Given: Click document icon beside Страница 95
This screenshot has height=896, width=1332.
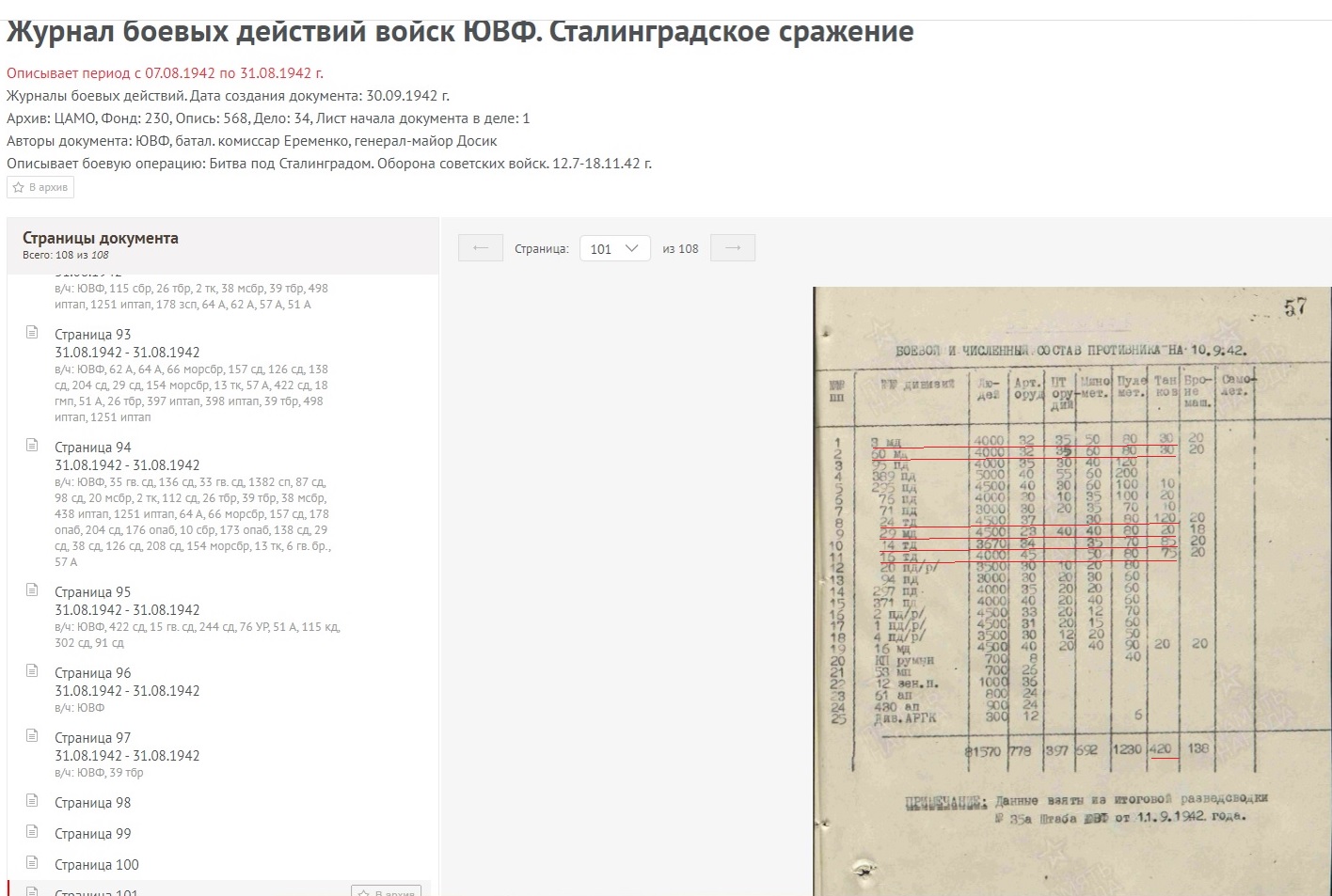Looking at the screenshot, I should [32, 589].
